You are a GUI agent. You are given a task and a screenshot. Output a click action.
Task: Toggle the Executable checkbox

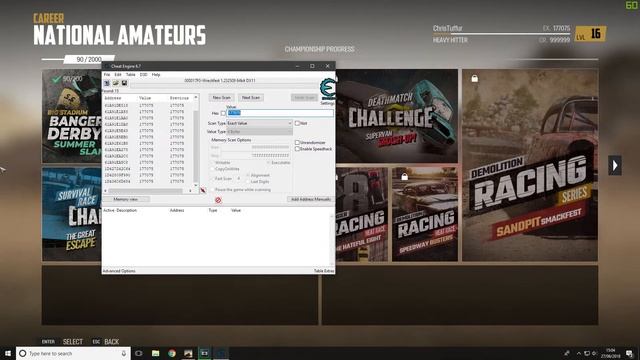(269, 162)
